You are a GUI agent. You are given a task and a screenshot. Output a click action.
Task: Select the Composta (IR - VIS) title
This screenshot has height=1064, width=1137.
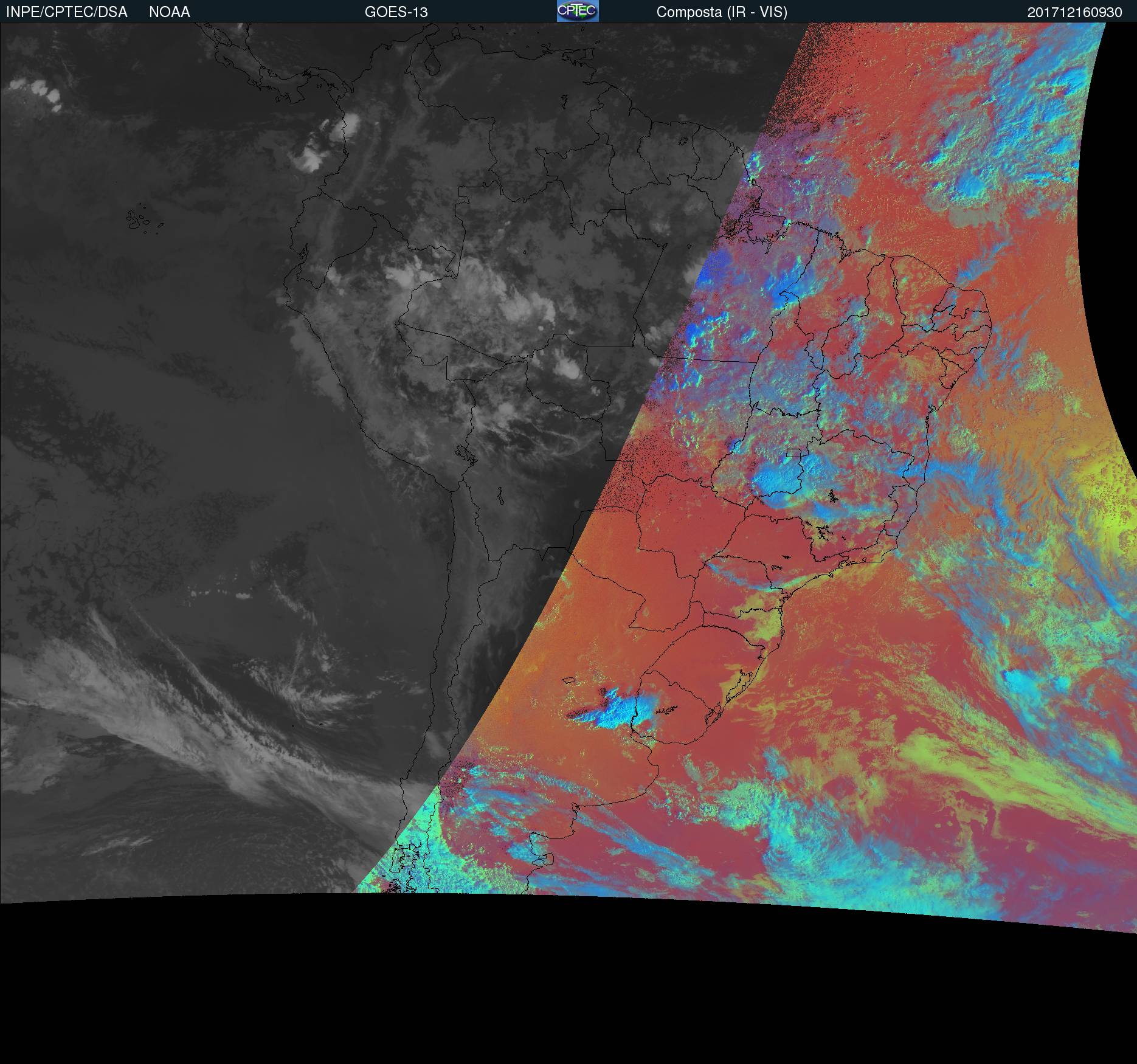coord(722,12)
